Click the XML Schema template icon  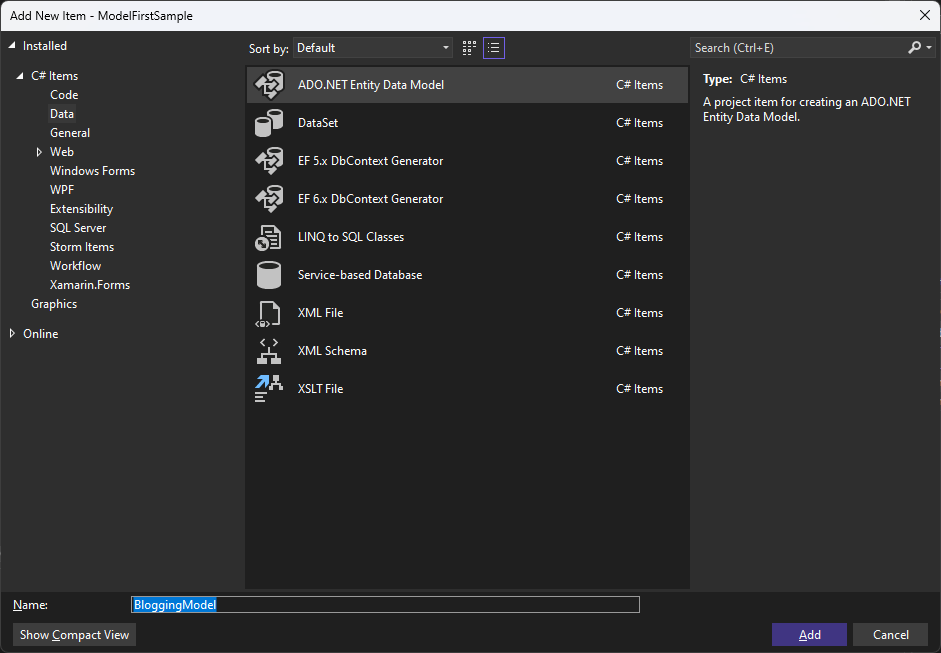click(x=269, y=351)
